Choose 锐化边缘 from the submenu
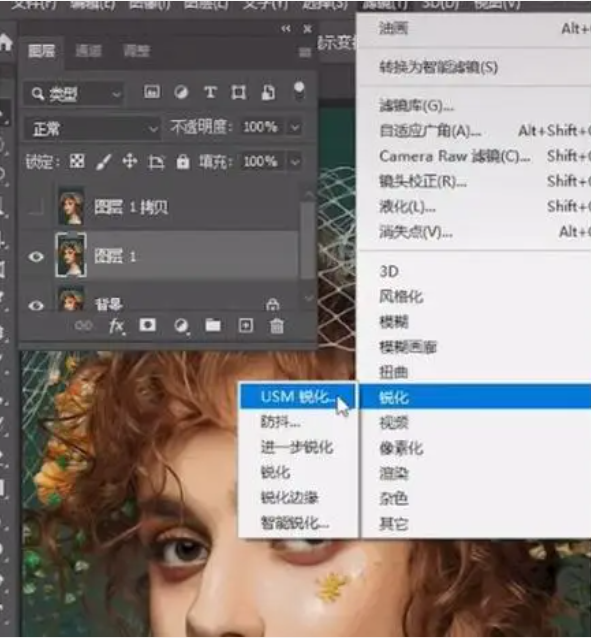 pyautogui.click(x=297, y=498)
